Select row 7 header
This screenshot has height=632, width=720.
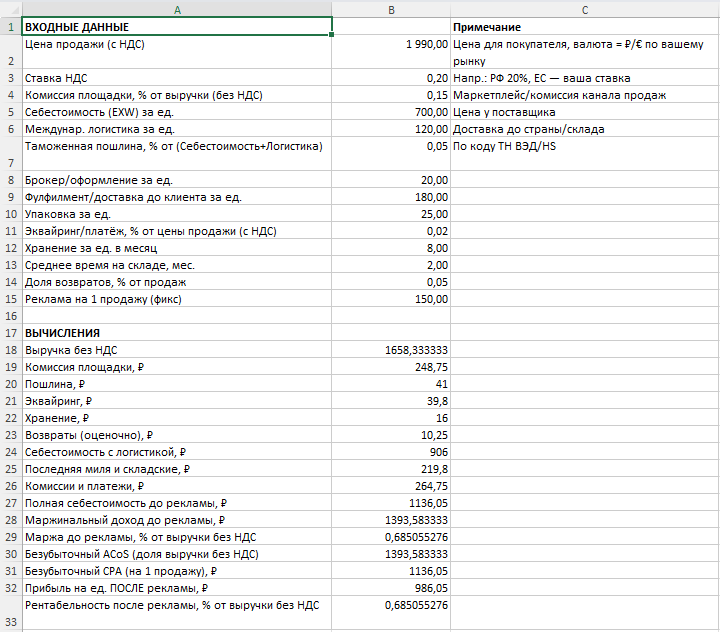pos(11,154)
